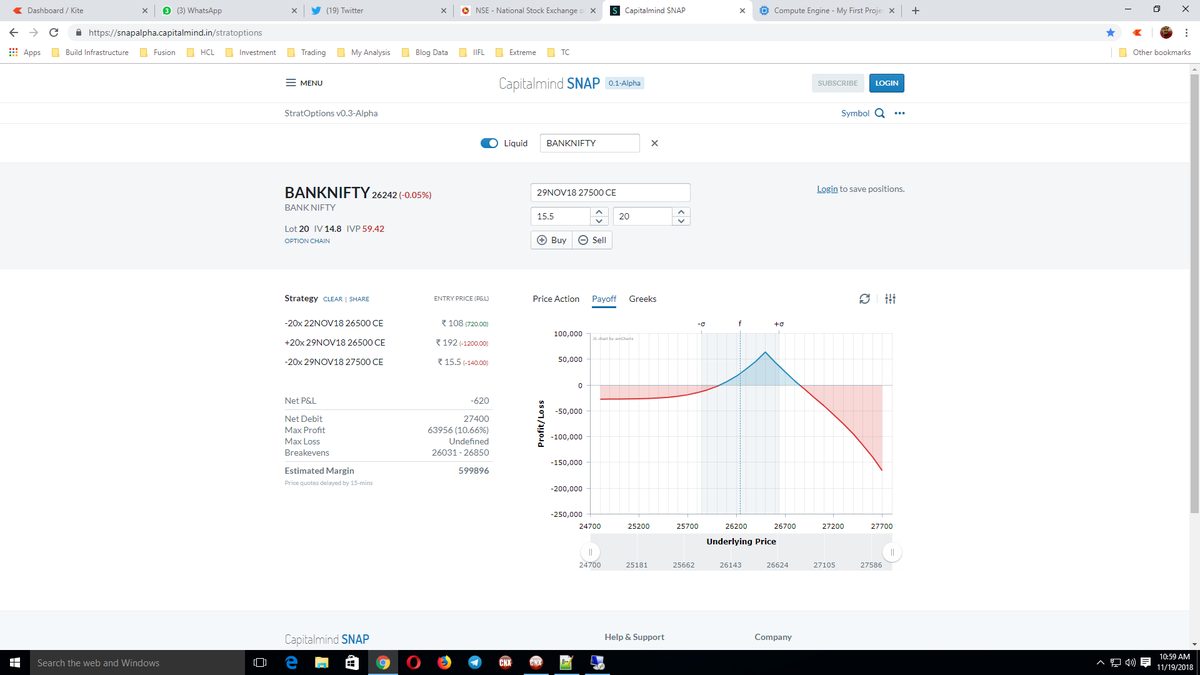Click the right range handle of the chart
The width and height of the screenshot is (1200, 675).
891,552
